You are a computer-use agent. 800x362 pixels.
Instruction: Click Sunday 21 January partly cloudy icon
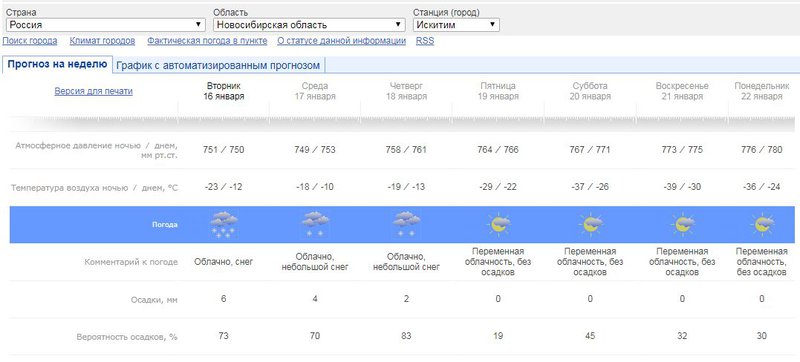[x=682, y=225]
